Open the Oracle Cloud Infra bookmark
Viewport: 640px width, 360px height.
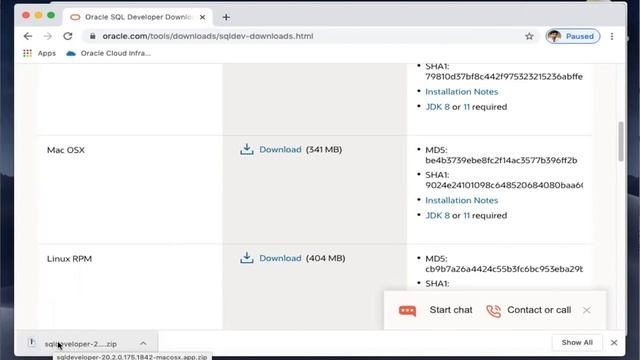109,53
